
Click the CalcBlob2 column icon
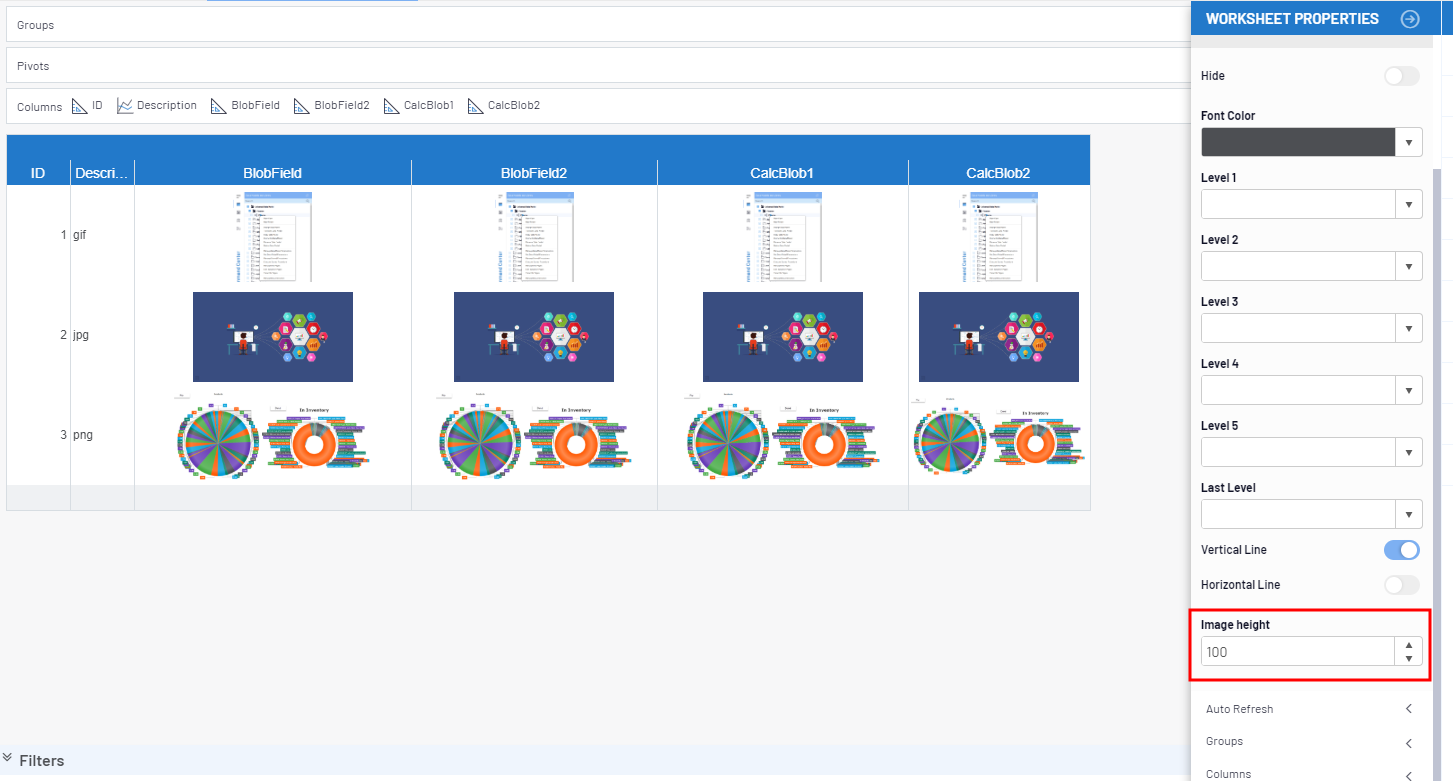[476, 106]
